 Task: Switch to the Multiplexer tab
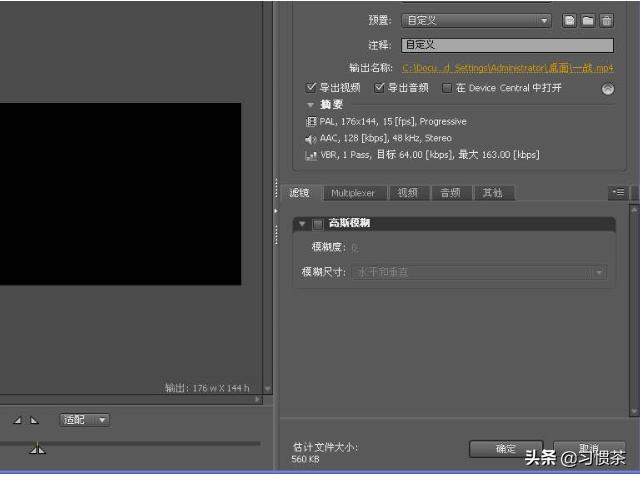pos(353,193)
